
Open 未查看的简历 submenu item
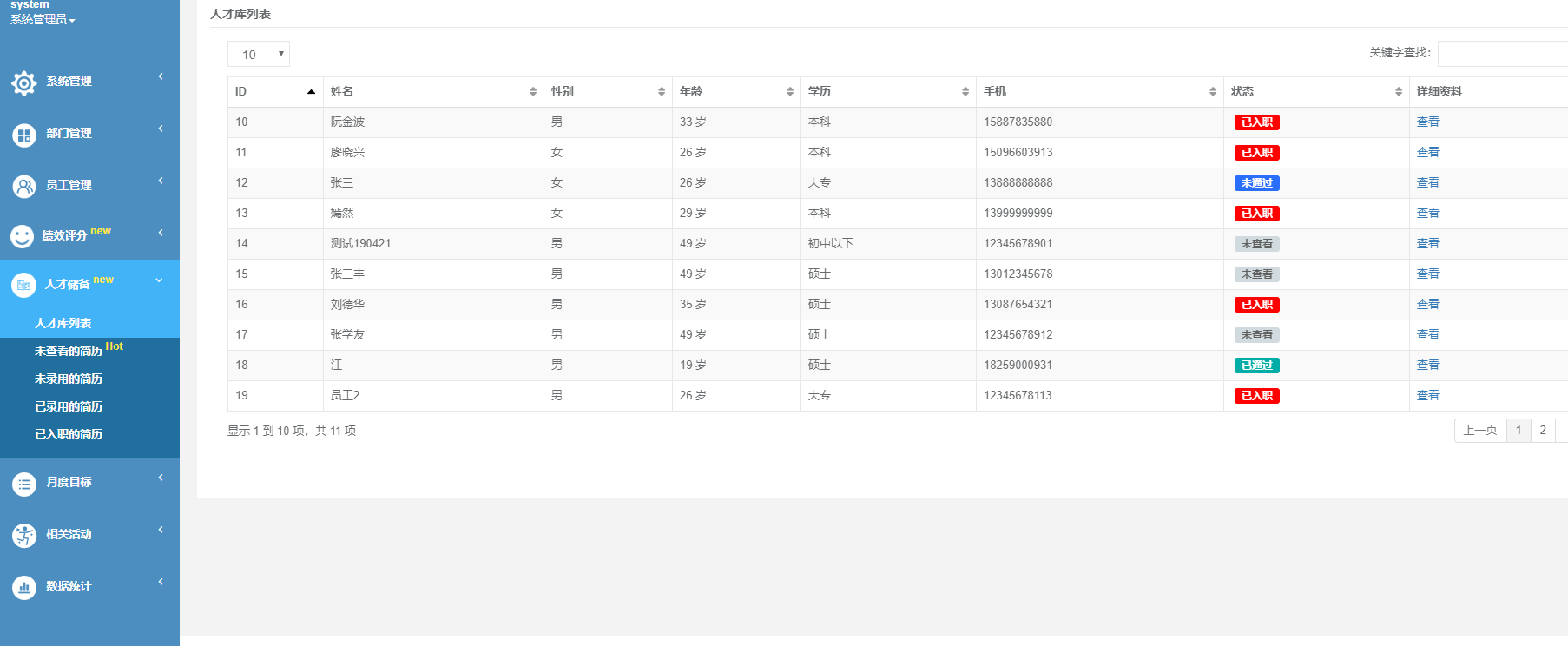point(69,351)
